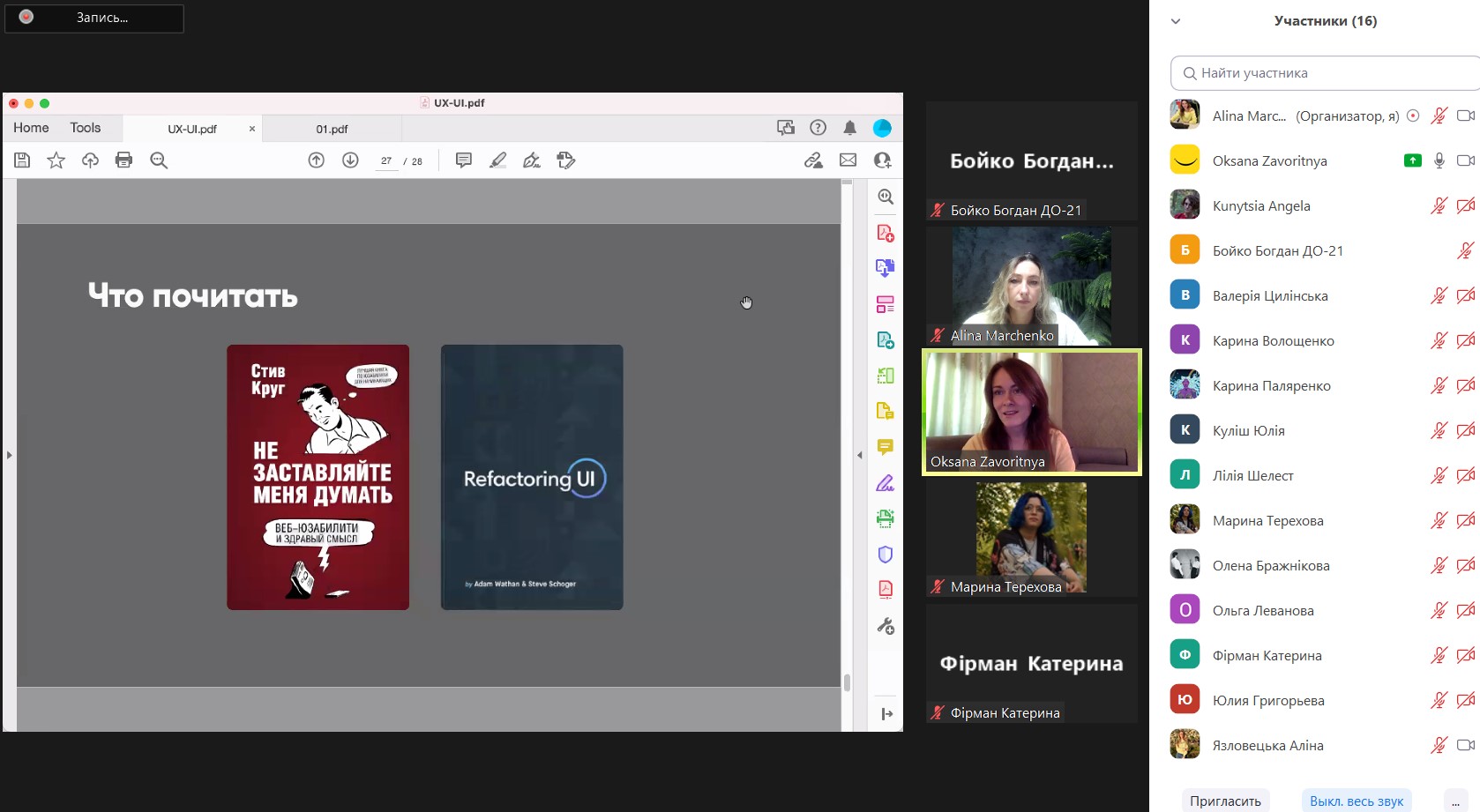Toggle Ольга Леванова's muted microphone
This screenshot has width=1480, height=812.
1439,610
